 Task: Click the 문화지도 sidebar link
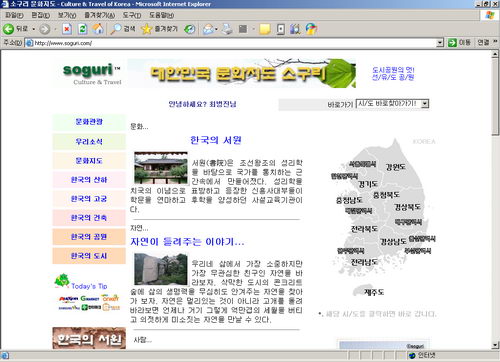(89, 161)
